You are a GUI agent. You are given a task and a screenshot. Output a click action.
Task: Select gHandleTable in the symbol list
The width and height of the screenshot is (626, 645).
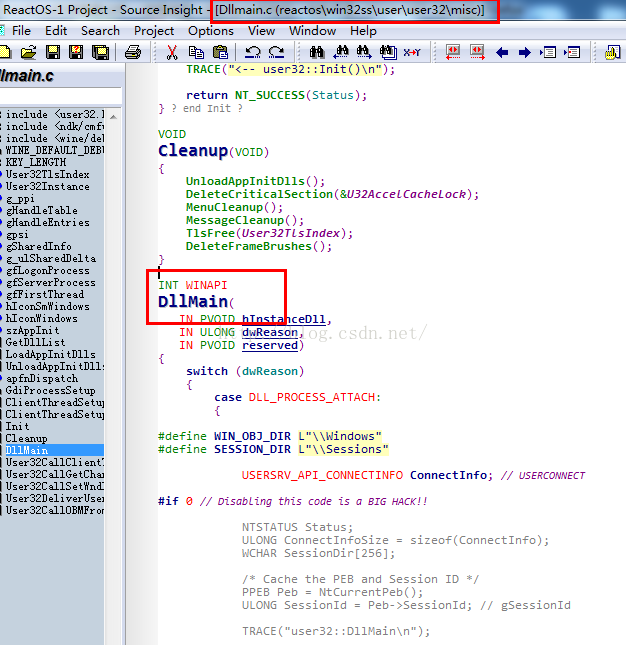click(42, 210)
